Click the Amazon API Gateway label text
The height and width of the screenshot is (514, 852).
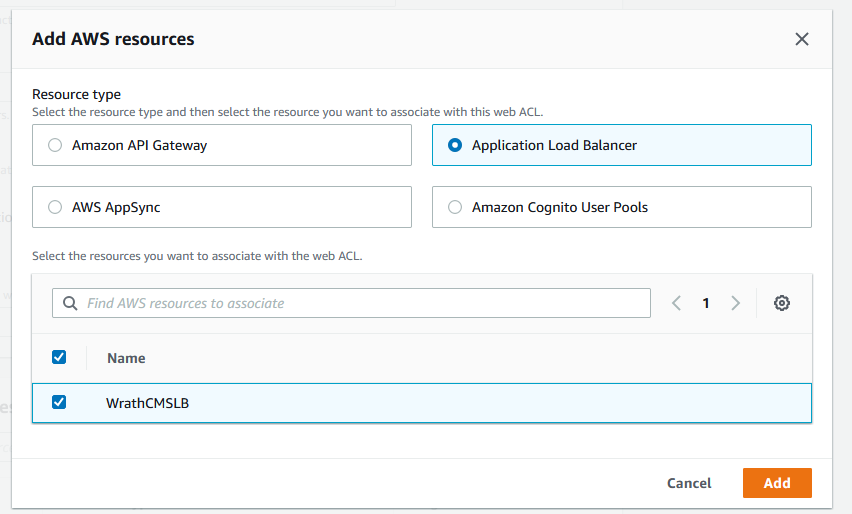coord(139,145)
